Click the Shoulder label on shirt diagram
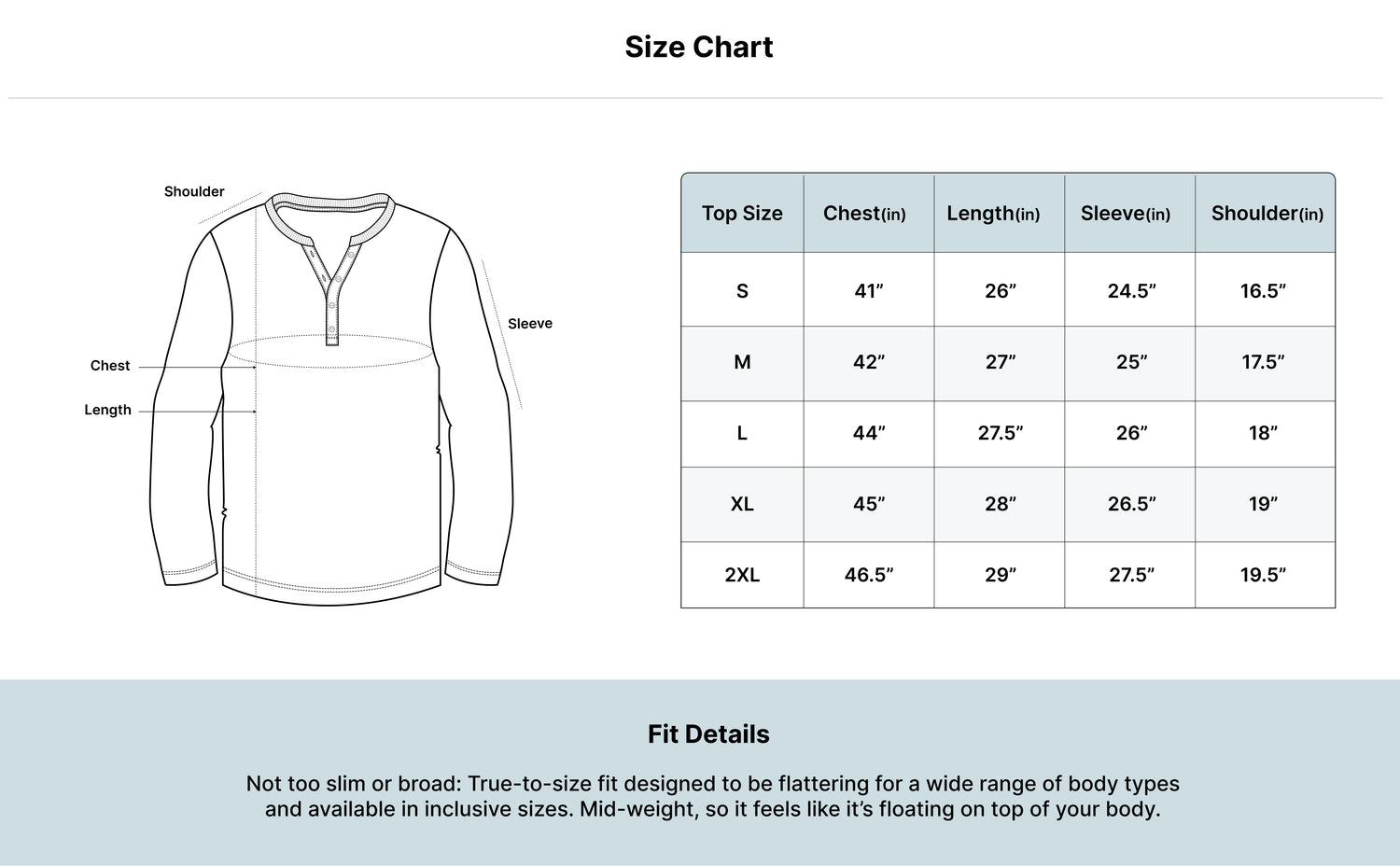The image size is (1400, 866). (194, 191)
